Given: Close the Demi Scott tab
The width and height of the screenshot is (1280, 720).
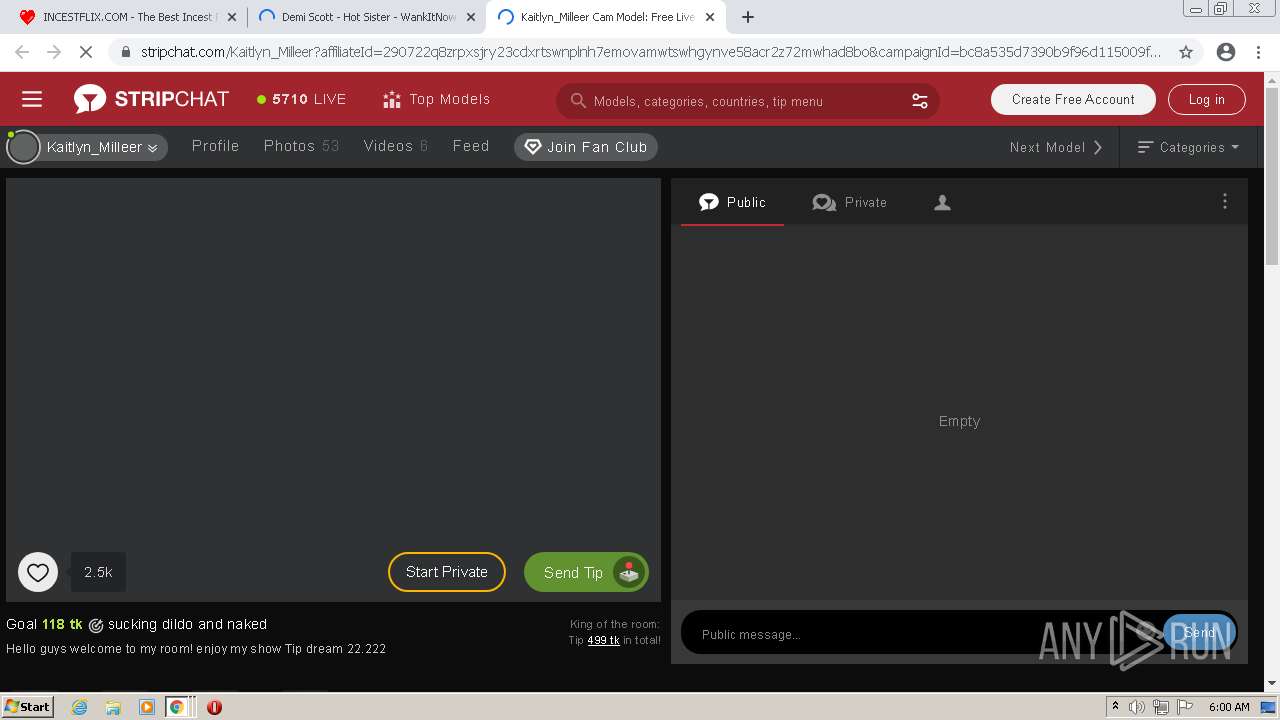Looking at the screenshot, I should [470, 17].
